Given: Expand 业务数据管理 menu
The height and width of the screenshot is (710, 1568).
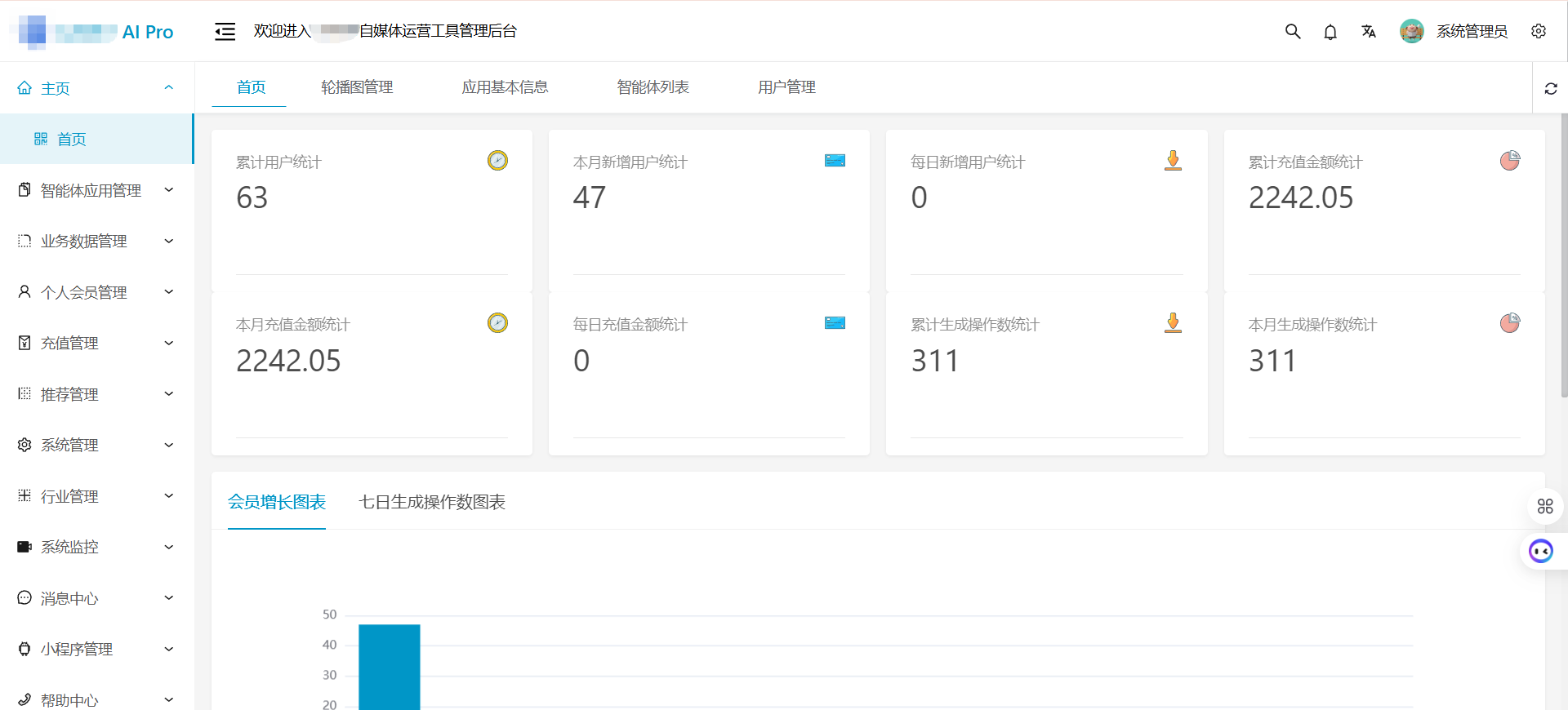Looking at the screenshot, I should pos(169,241).
